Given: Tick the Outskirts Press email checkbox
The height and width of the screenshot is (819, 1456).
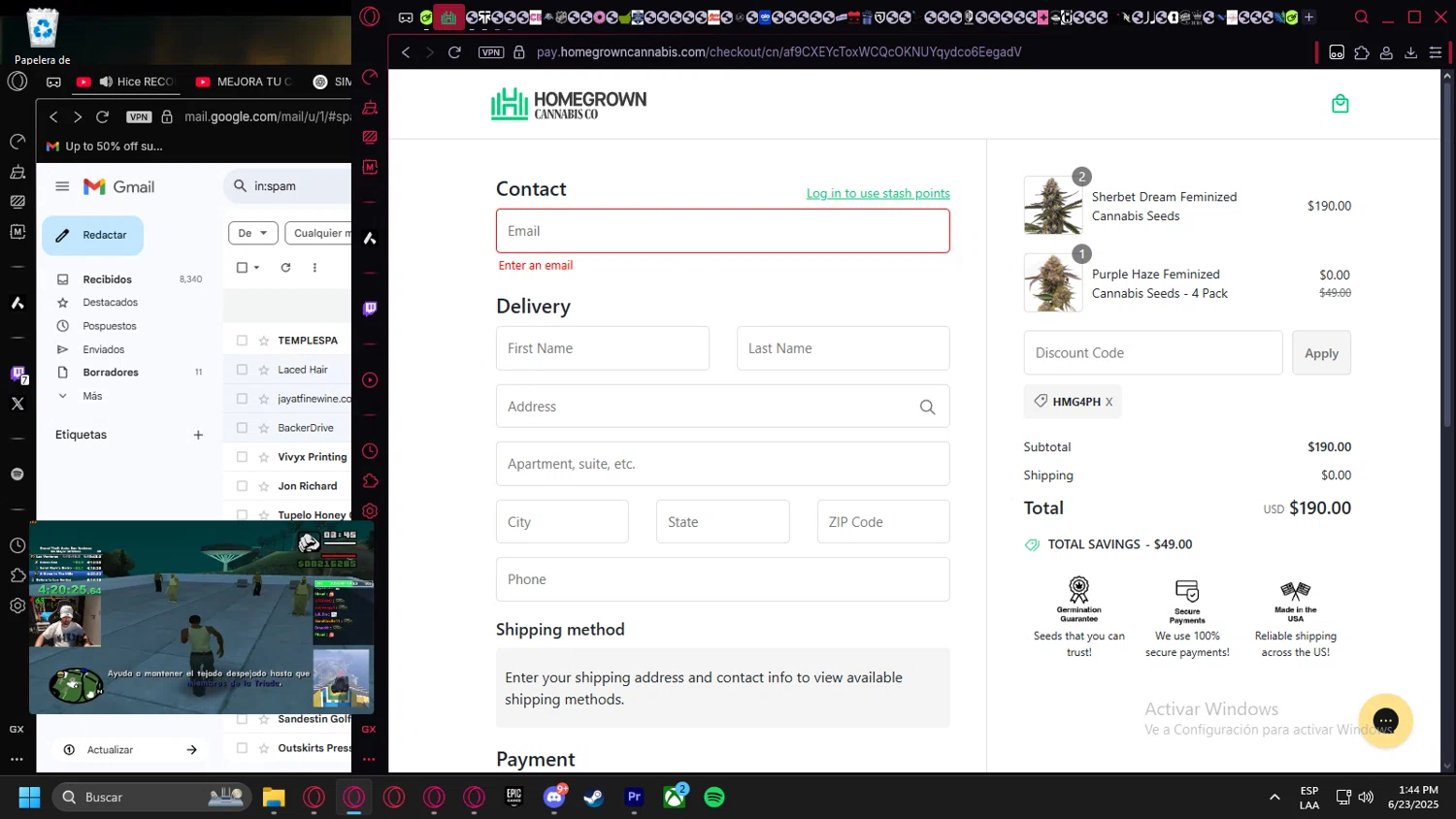Looking at the screenshot, I should click(x=242, y=748).
